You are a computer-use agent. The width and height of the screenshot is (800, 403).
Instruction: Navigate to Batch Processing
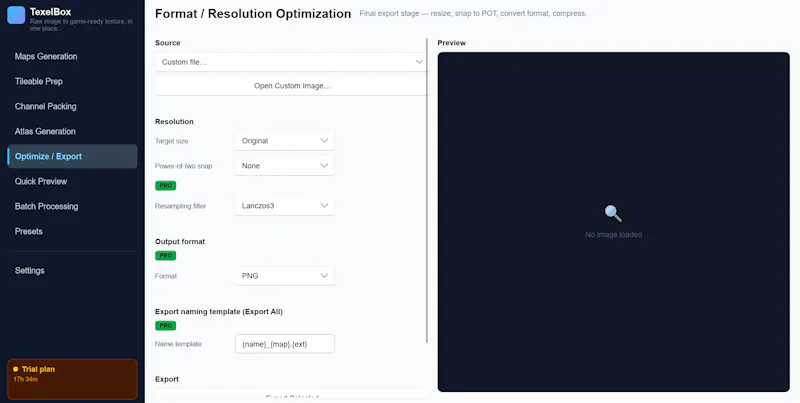[x=72, y=207]
